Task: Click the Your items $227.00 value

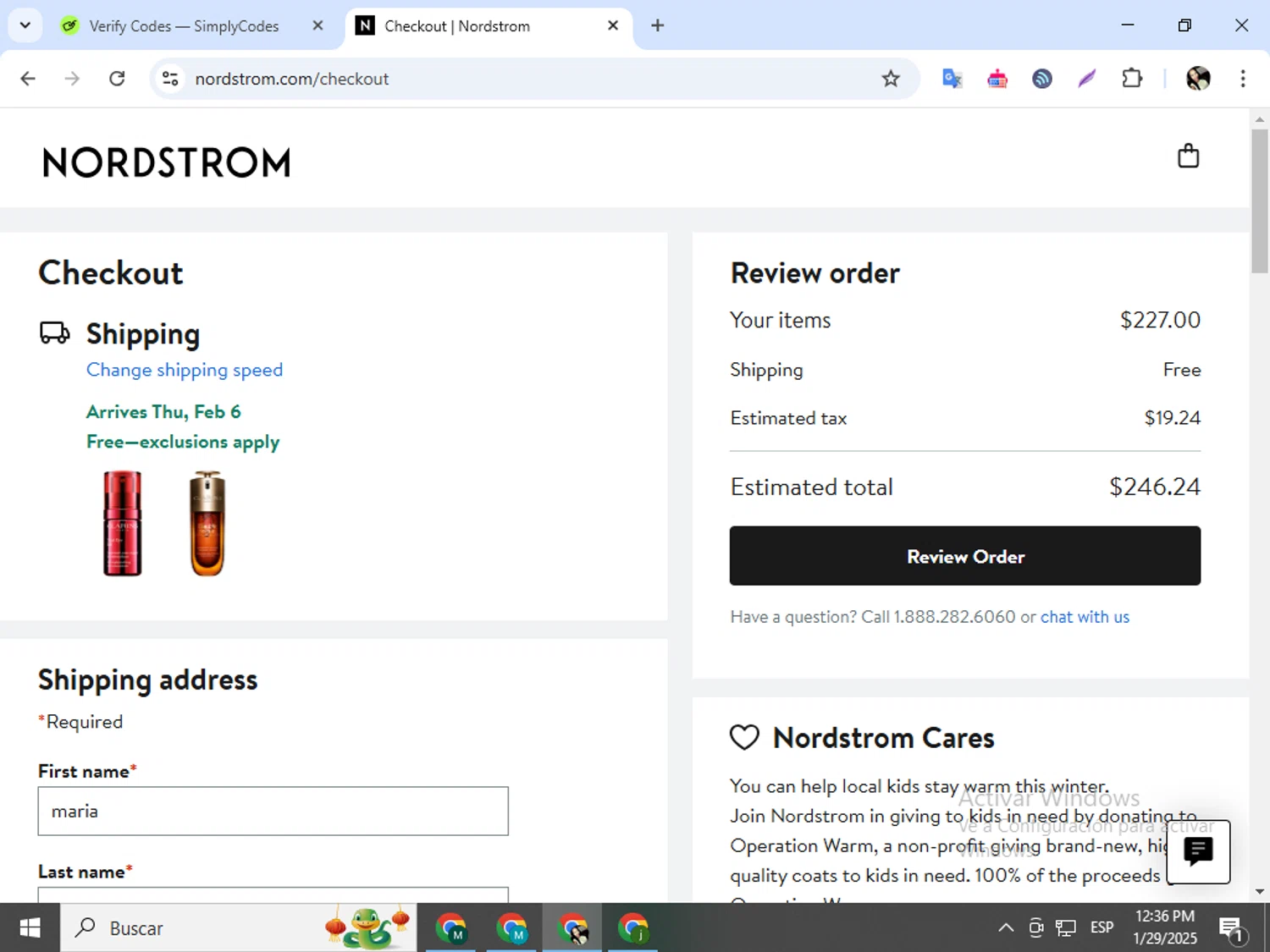Action: click(x=1160, y=320)
